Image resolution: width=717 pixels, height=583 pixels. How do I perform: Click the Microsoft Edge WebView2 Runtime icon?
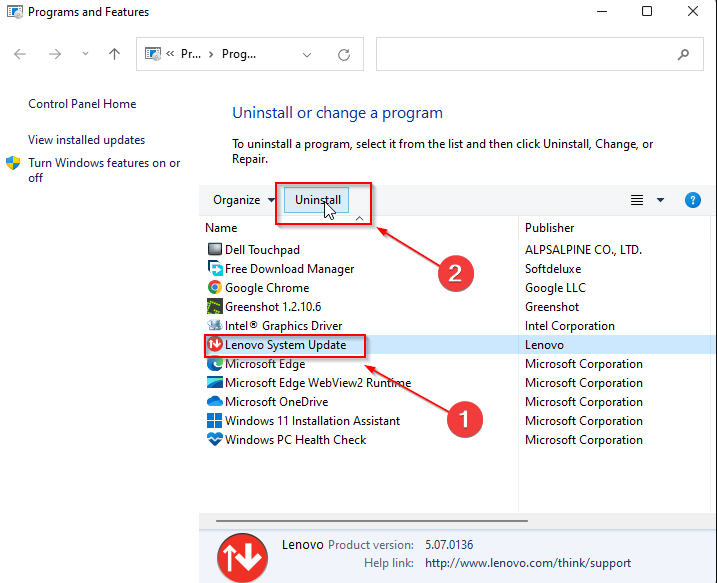(x=214, y=382)
